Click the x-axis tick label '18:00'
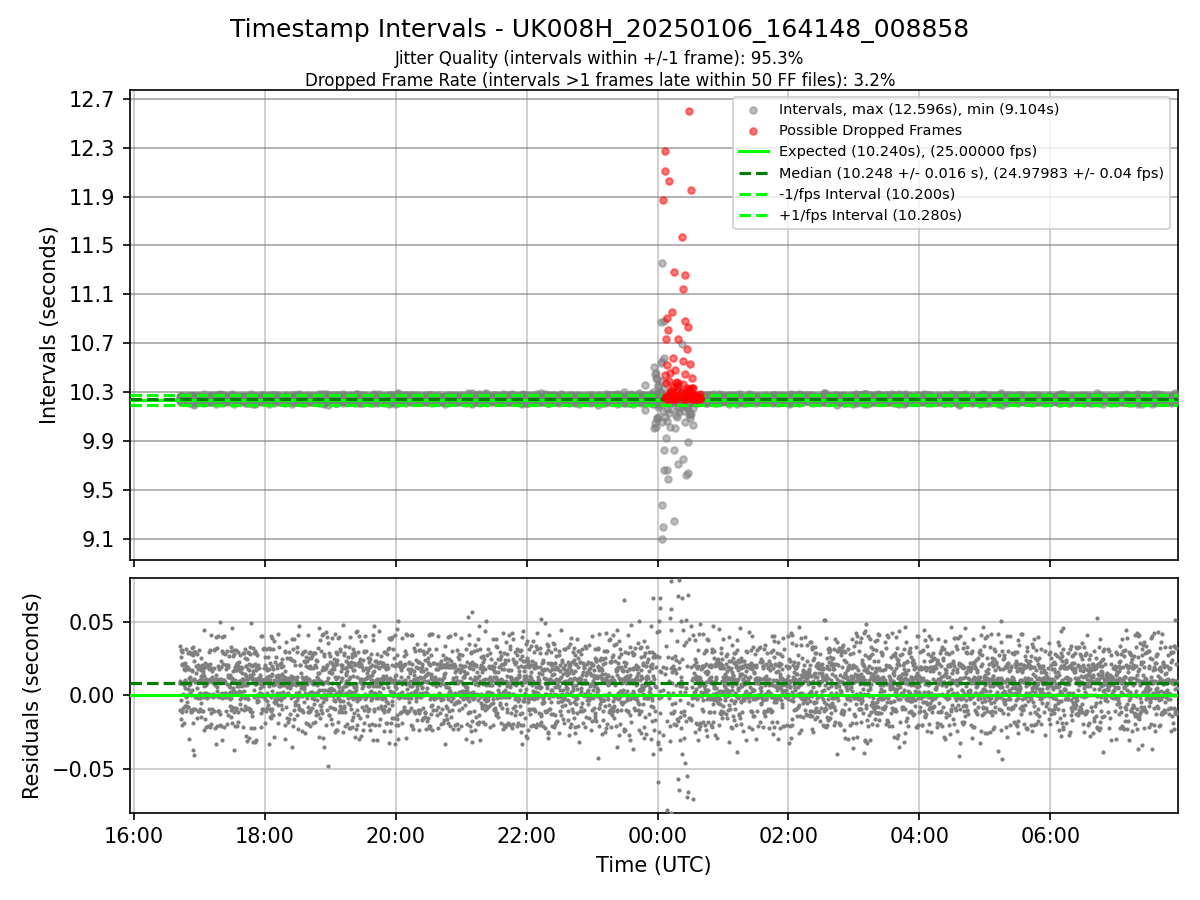 265,835
